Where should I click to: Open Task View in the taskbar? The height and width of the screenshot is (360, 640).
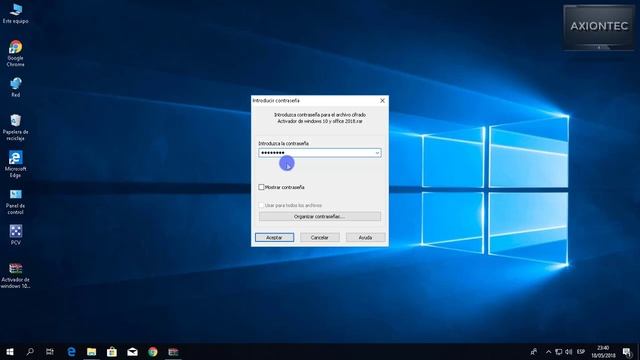point(50,351)
